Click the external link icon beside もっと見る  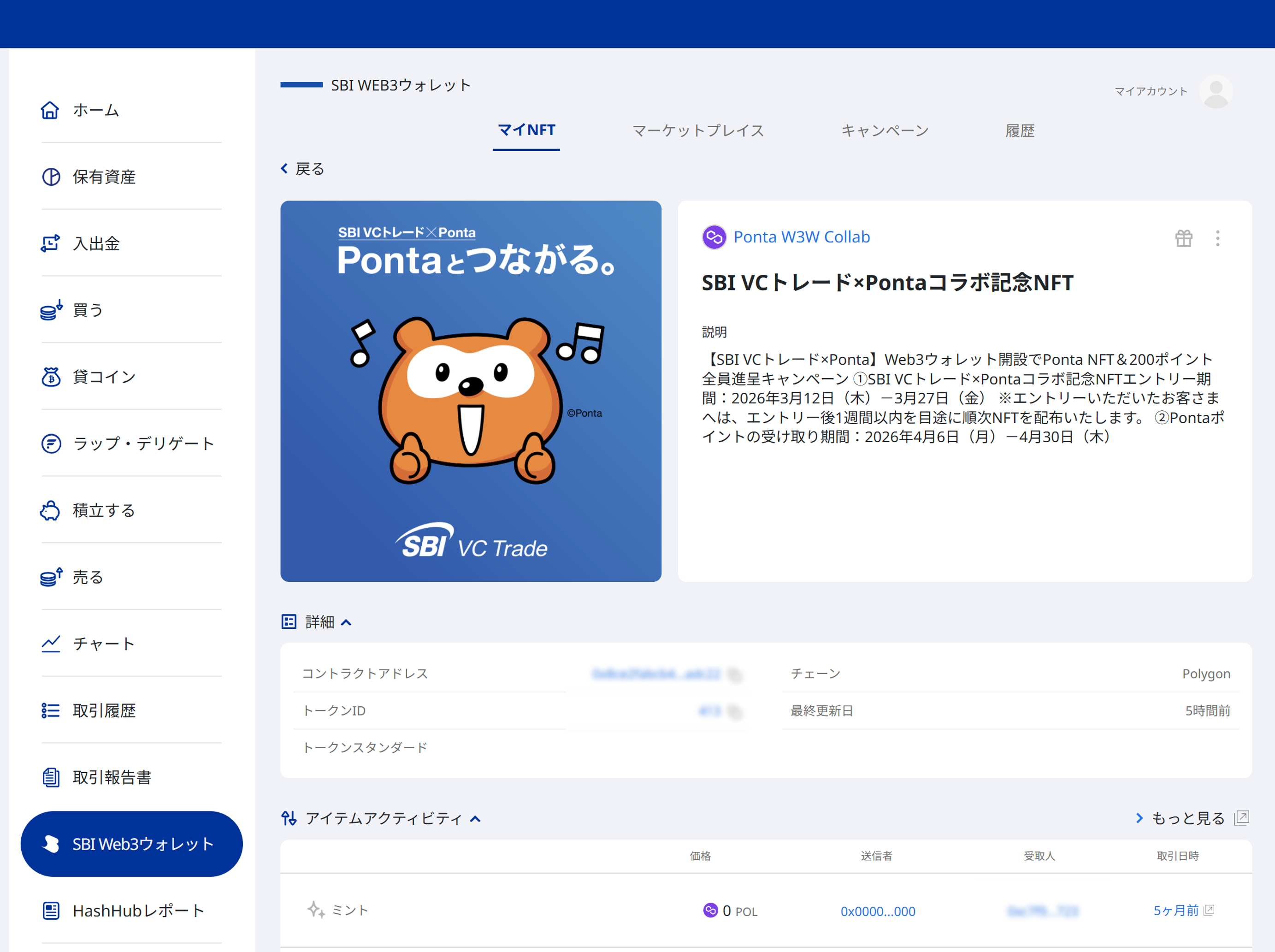(x=1242, y=818)
